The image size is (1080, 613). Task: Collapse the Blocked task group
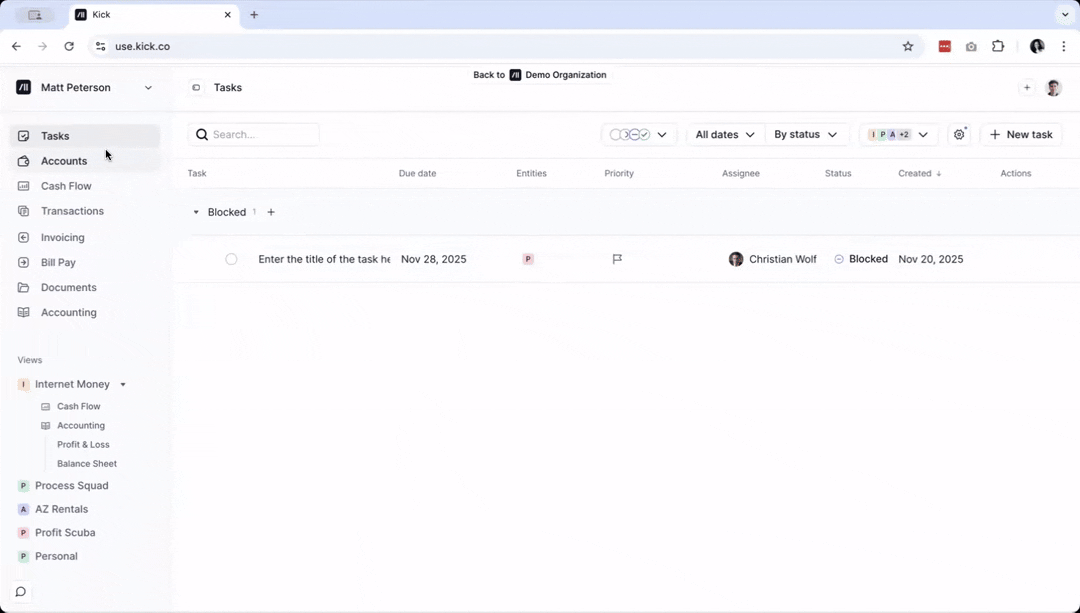pyautogui.click(x=196, y=211)
